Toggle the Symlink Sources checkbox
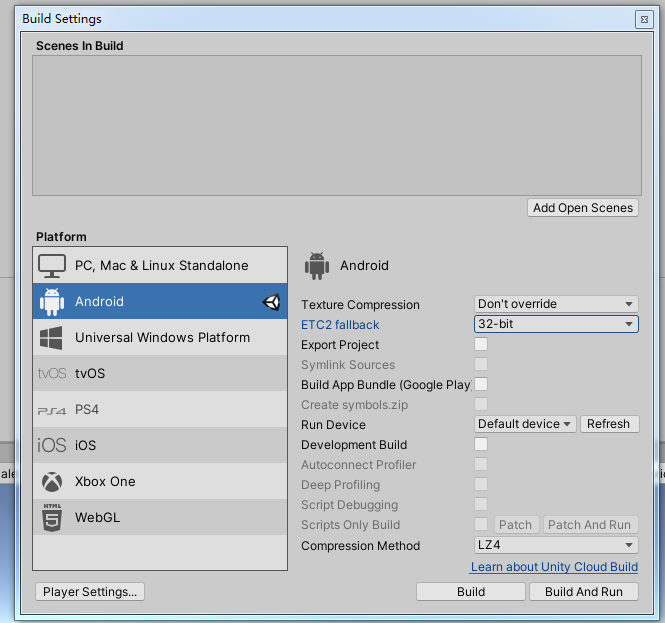 pos(481,364)
